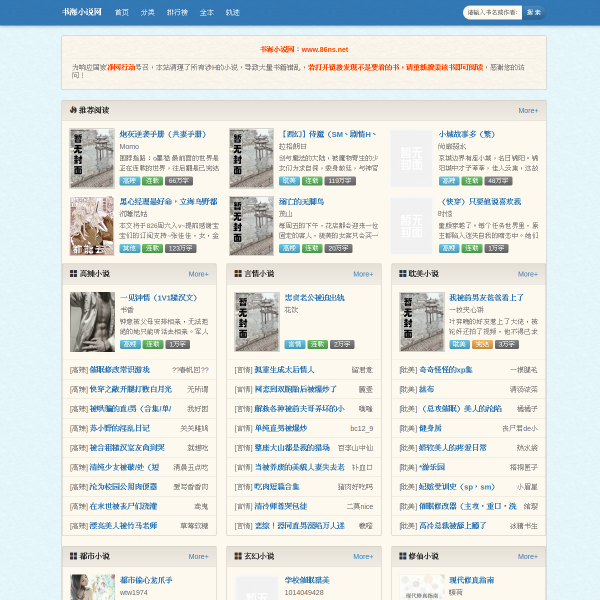
Task: Open More+ in the 玄幻小说 header
Action: (363, 556)
